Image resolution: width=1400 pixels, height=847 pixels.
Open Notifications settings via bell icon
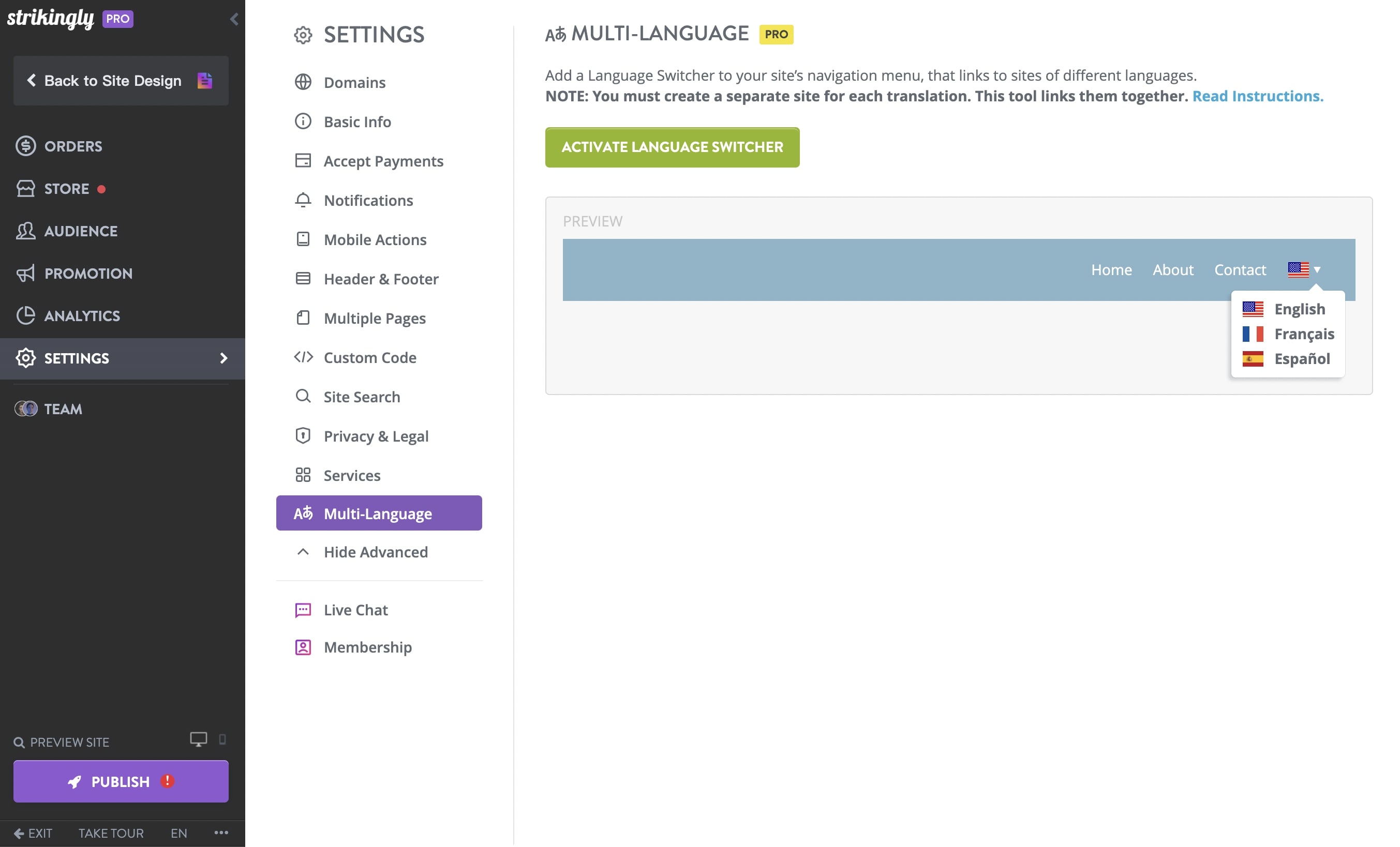point(303,200)
